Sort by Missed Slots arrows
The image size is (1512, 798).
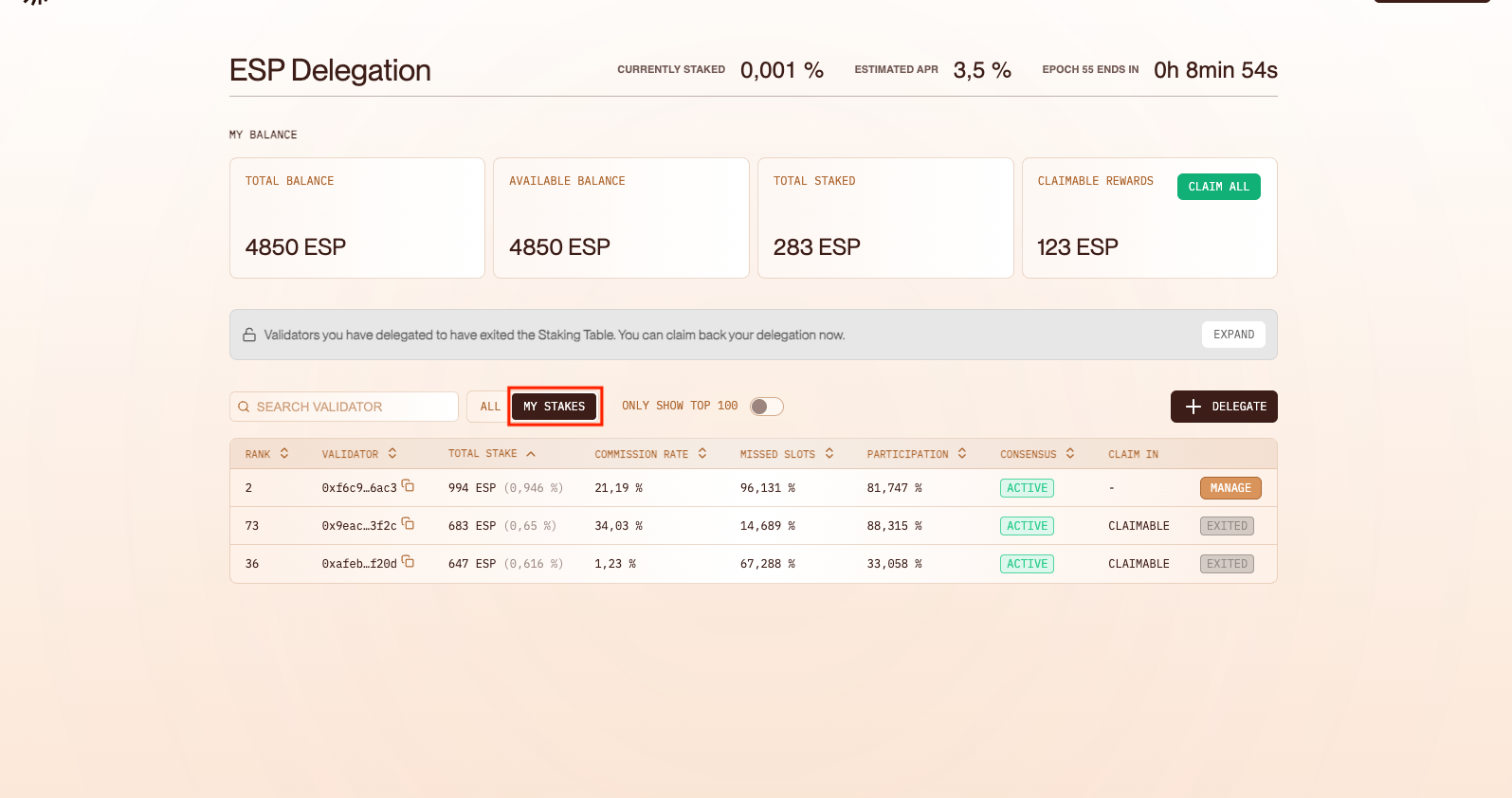pos(829,454)
